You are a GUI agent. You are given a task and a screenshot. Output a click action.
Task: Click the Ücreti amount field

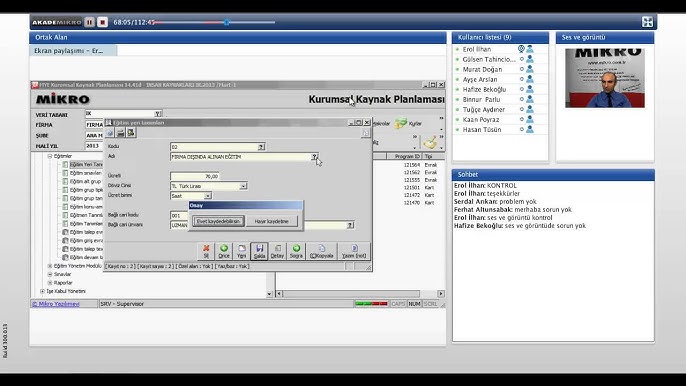(195, 176)
